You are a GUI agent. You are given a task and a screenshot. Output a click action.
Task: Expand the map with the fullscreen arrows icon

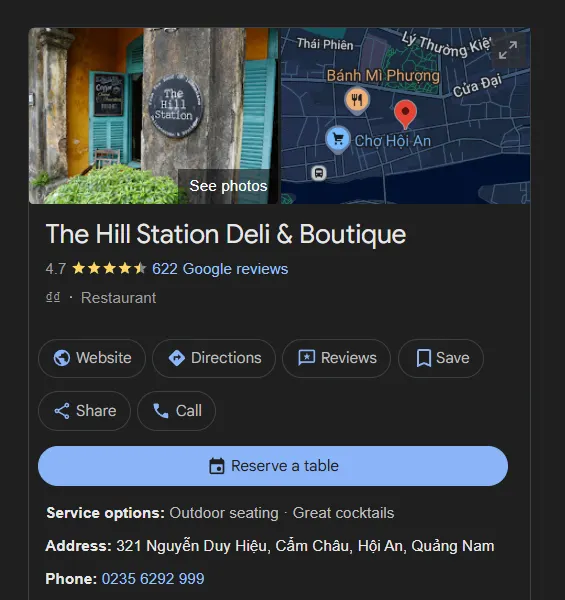pos(508,50)
